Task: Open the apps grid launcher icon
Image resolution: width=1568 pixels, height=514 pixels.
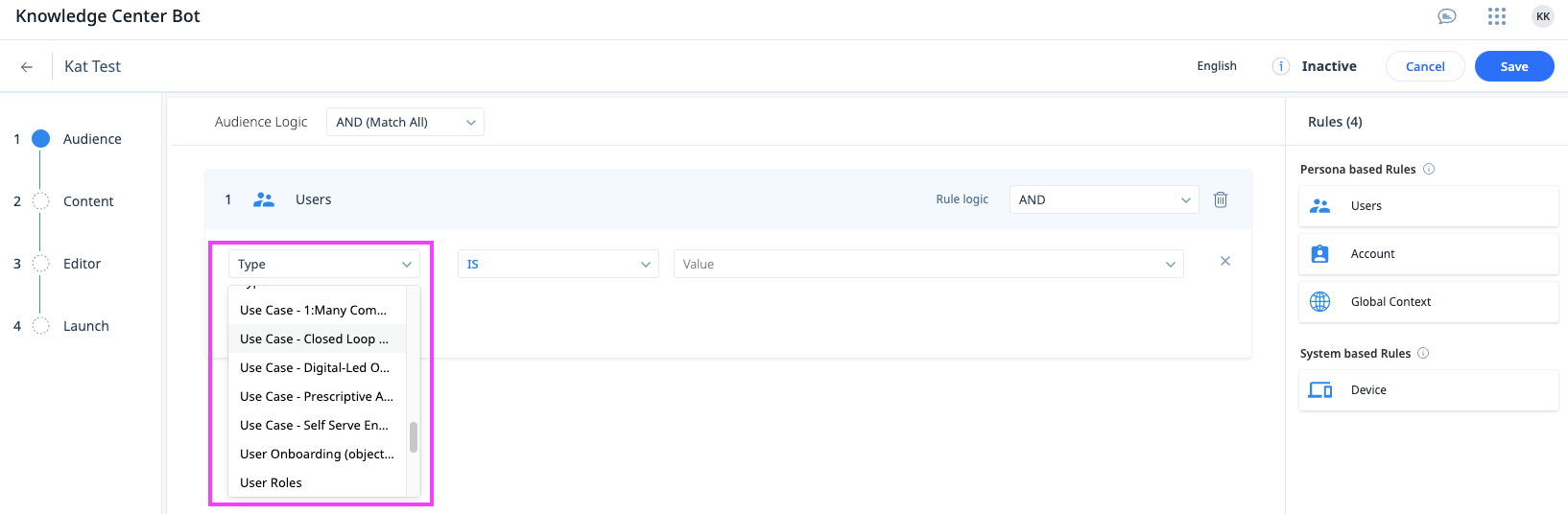Action: point(1497,16)
